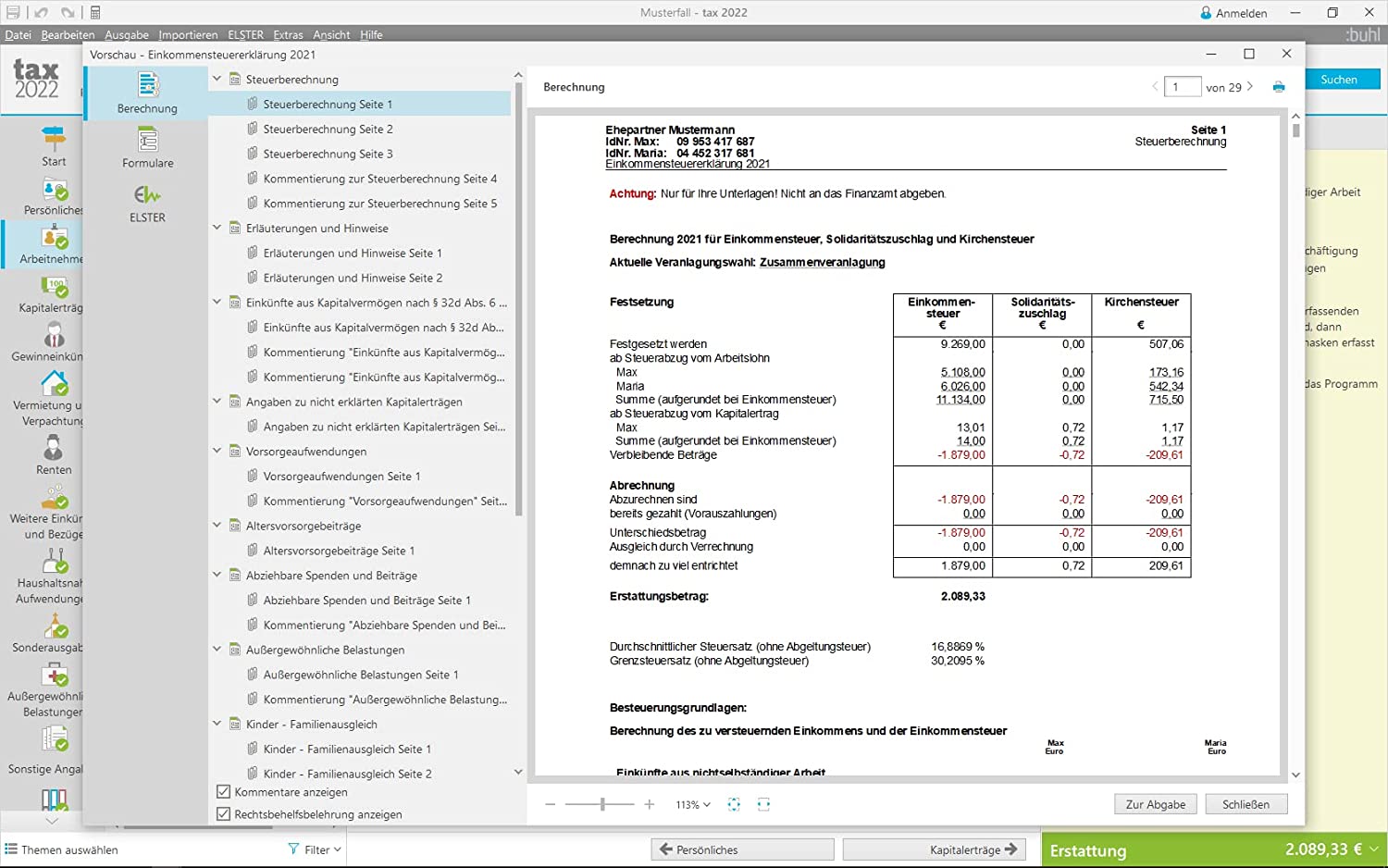Open the Importieren menu
This screenshot has height=868, width=1388.
188,34
